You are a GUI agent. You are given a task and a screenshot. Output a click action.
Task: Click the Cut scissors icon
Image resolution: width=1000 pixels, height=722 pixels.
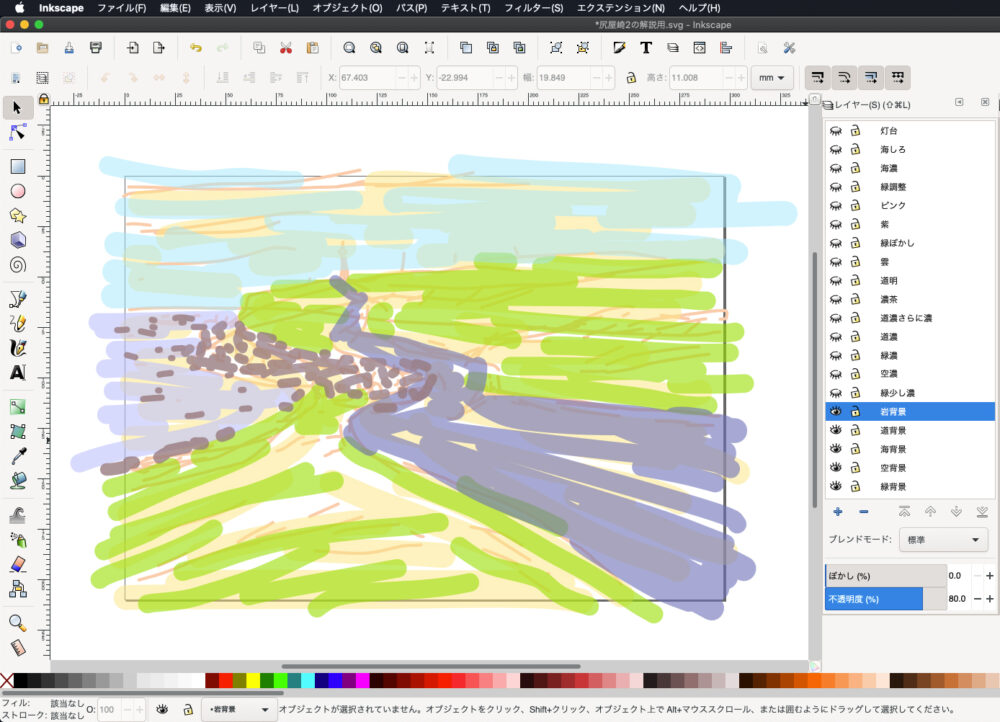click(x=286, y=47)
